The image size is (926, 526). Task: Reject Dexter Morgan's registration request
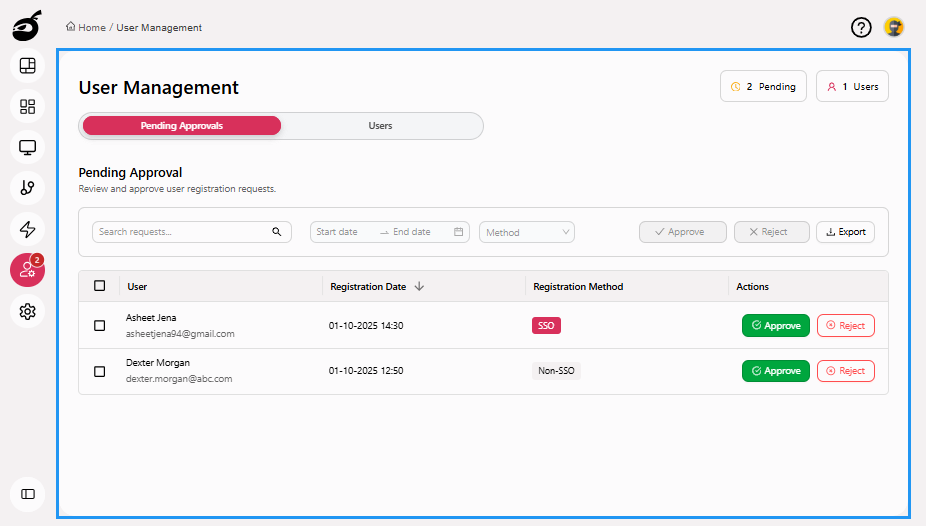845,371
